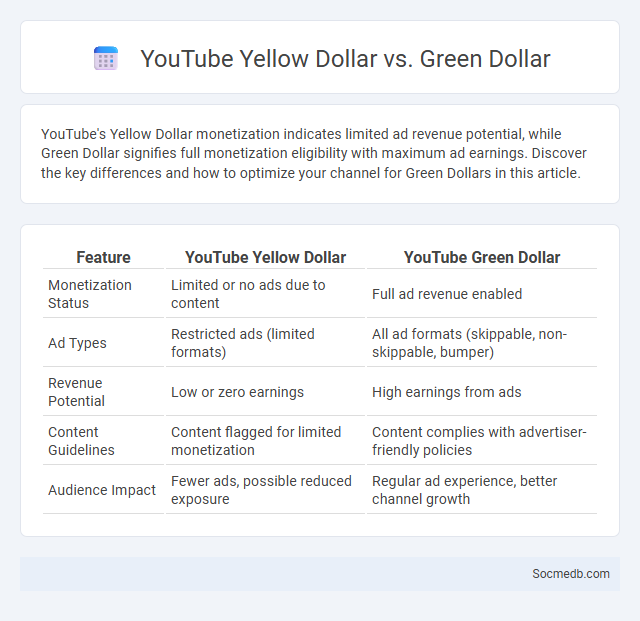Screen dimensions: 640x621
Task: Click the calendar icon beside the title
Action: [106, 58]
